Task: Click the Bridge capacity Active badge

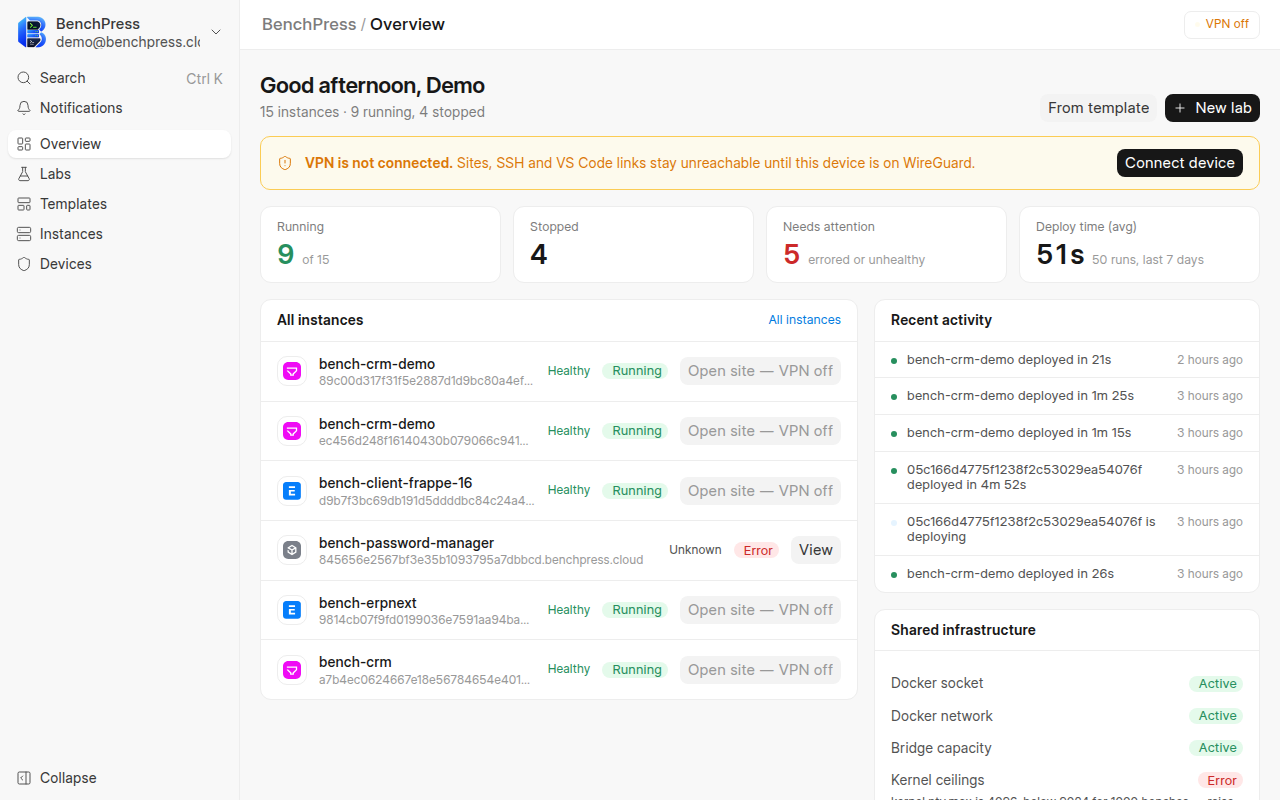Action: [x=1217, y=748]
